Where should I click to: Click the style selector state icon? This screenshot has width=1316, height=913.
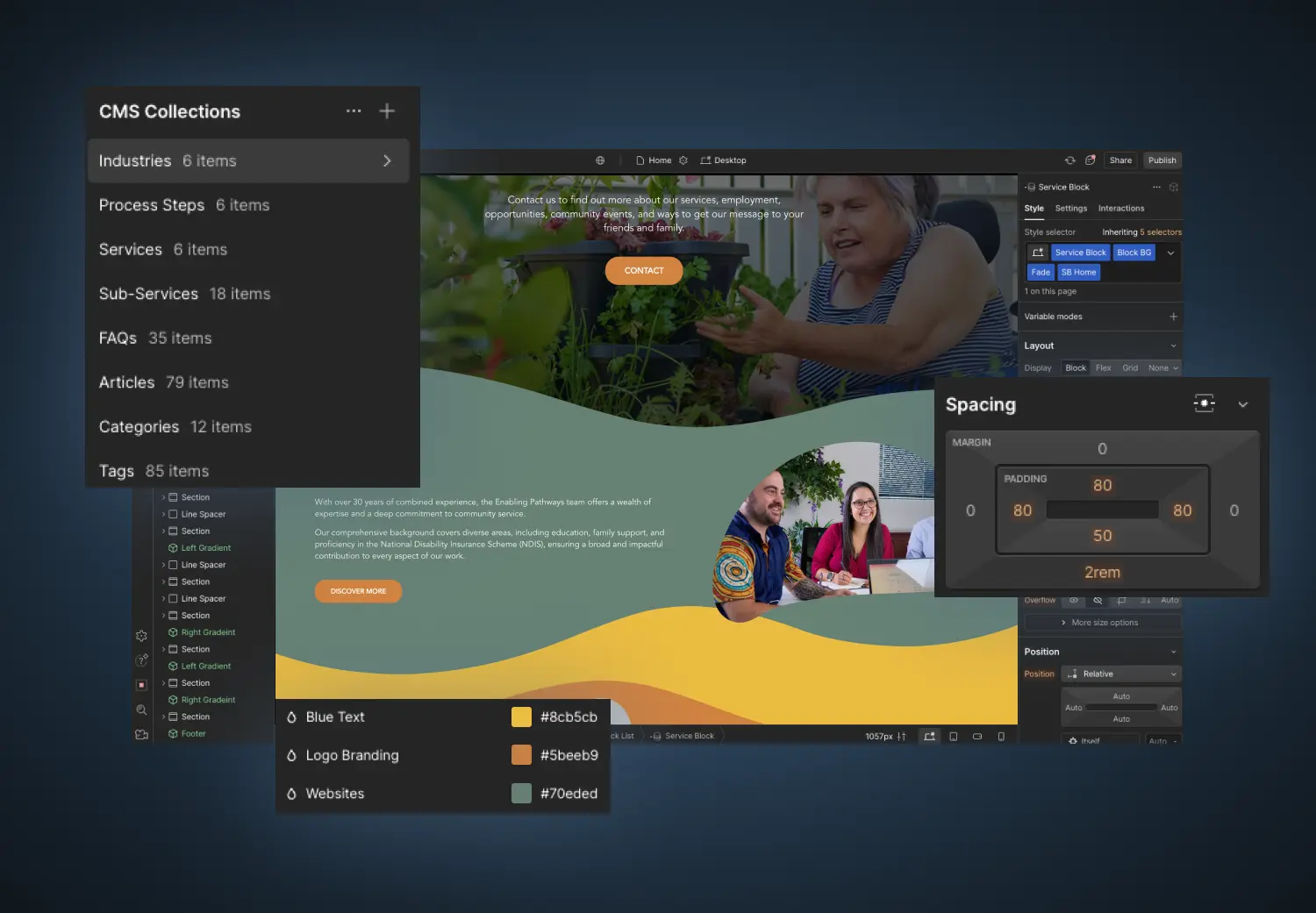tap(1039, 253)
